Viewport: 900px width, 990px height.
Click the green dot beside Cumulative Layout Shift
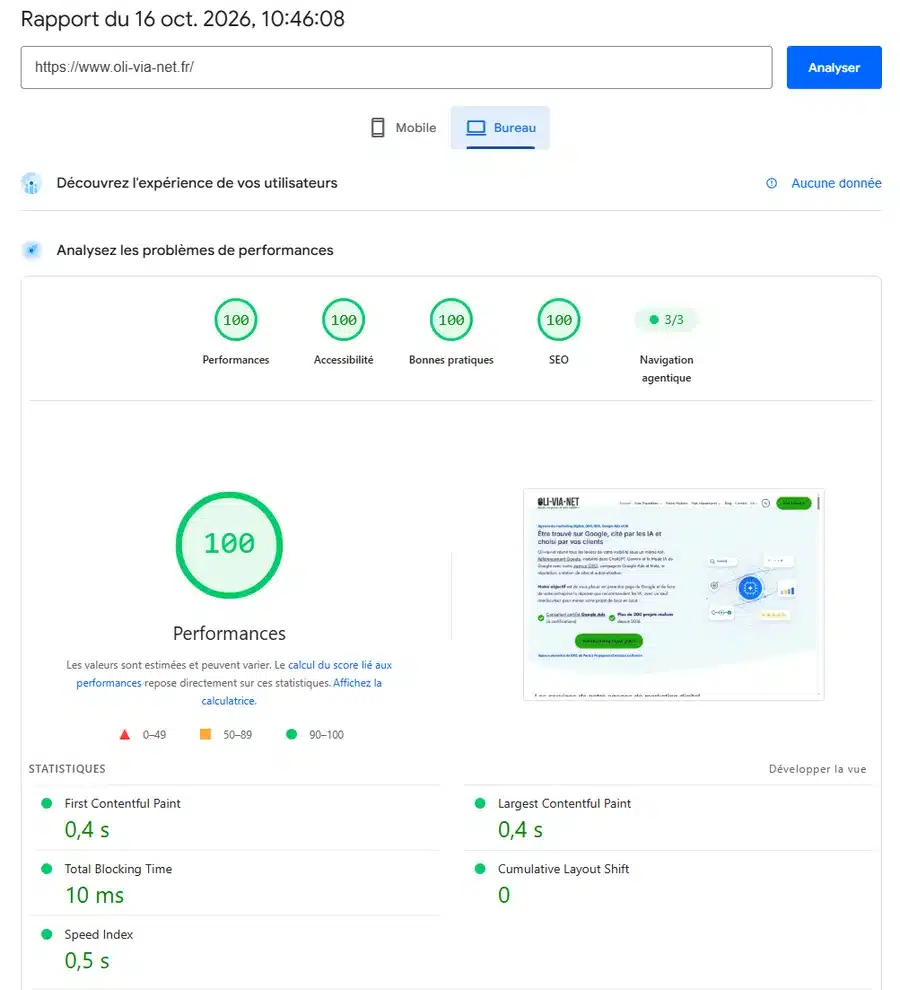(480, 869)
